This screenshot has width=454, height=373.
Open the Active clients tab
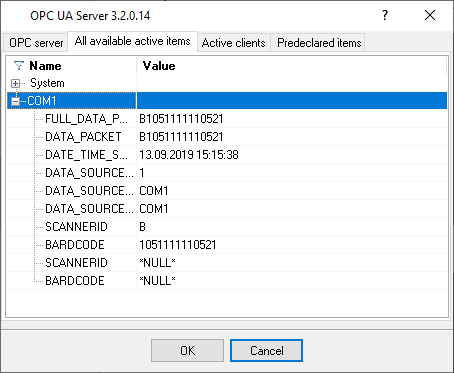point(233,43)
